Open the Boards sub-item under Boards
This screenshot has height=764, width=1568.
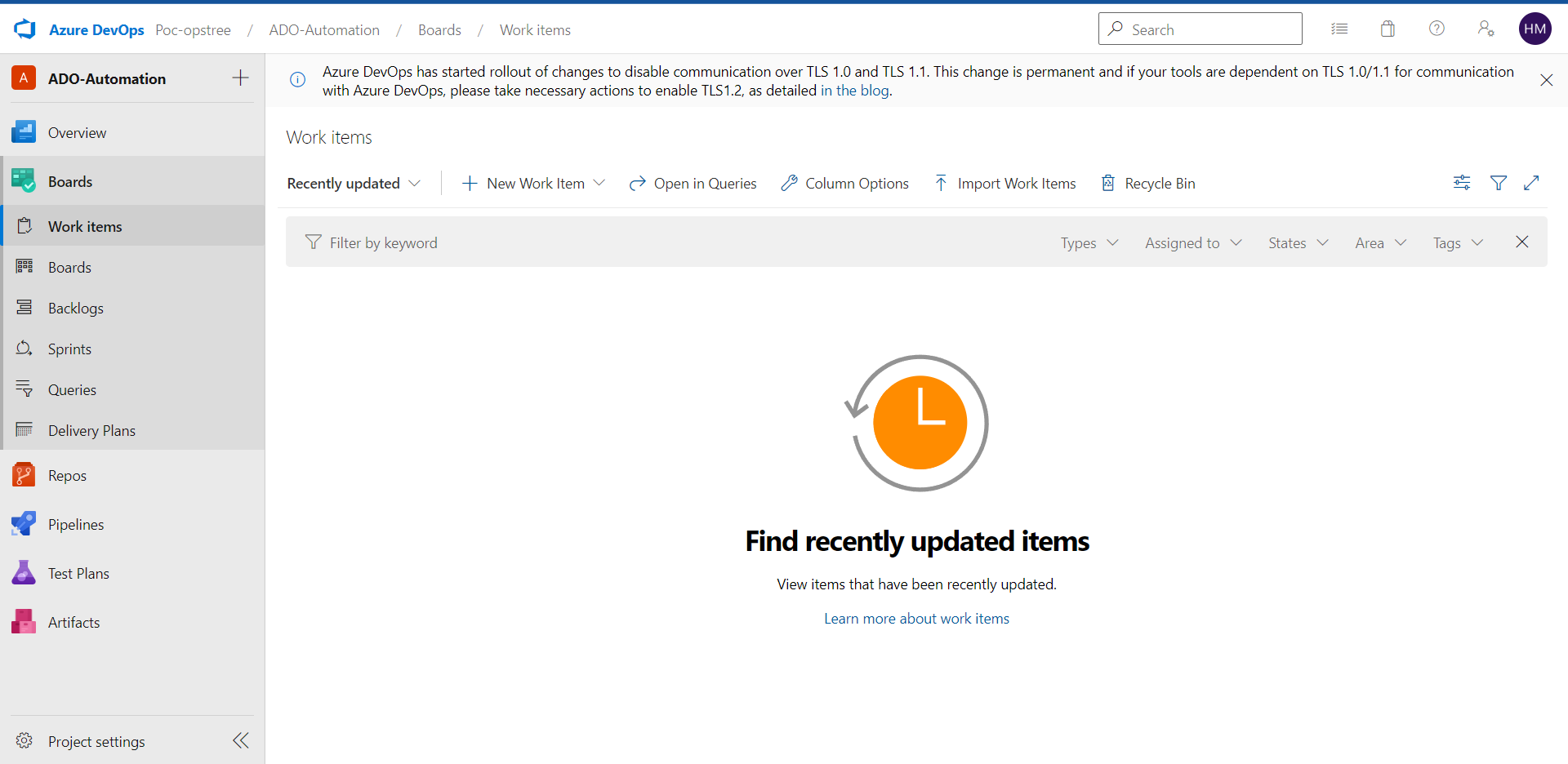132,267
